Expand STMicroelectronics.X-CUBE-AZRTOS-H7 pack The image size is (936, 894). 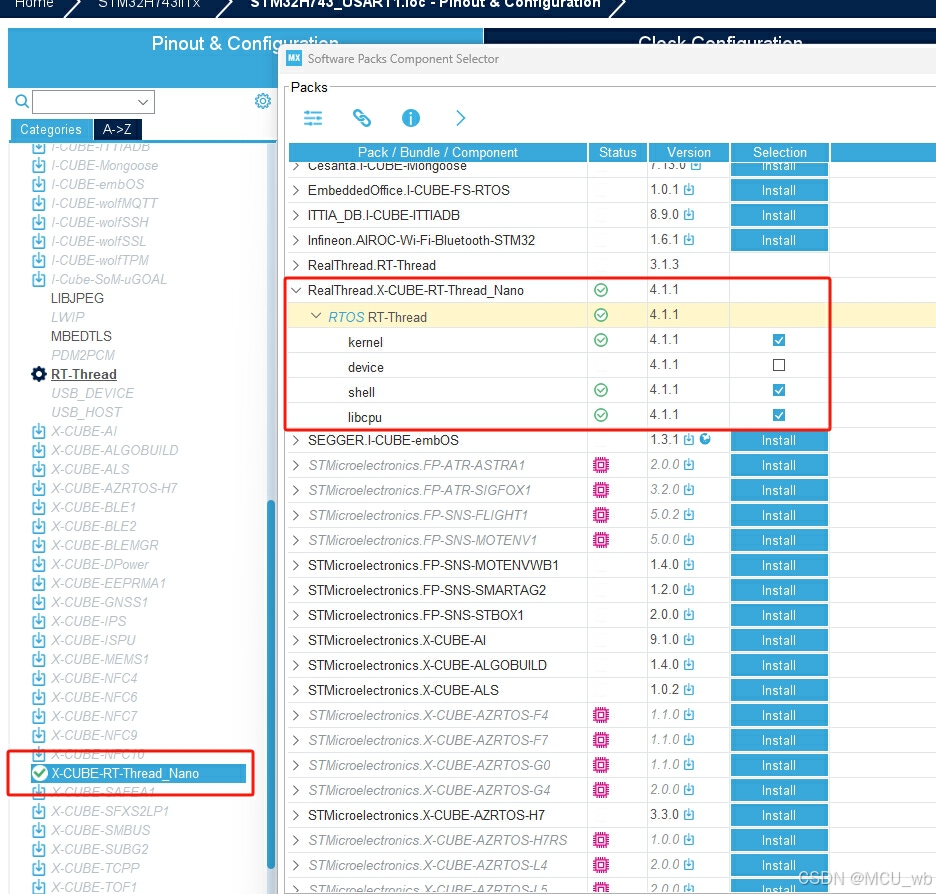coord(296,815)
